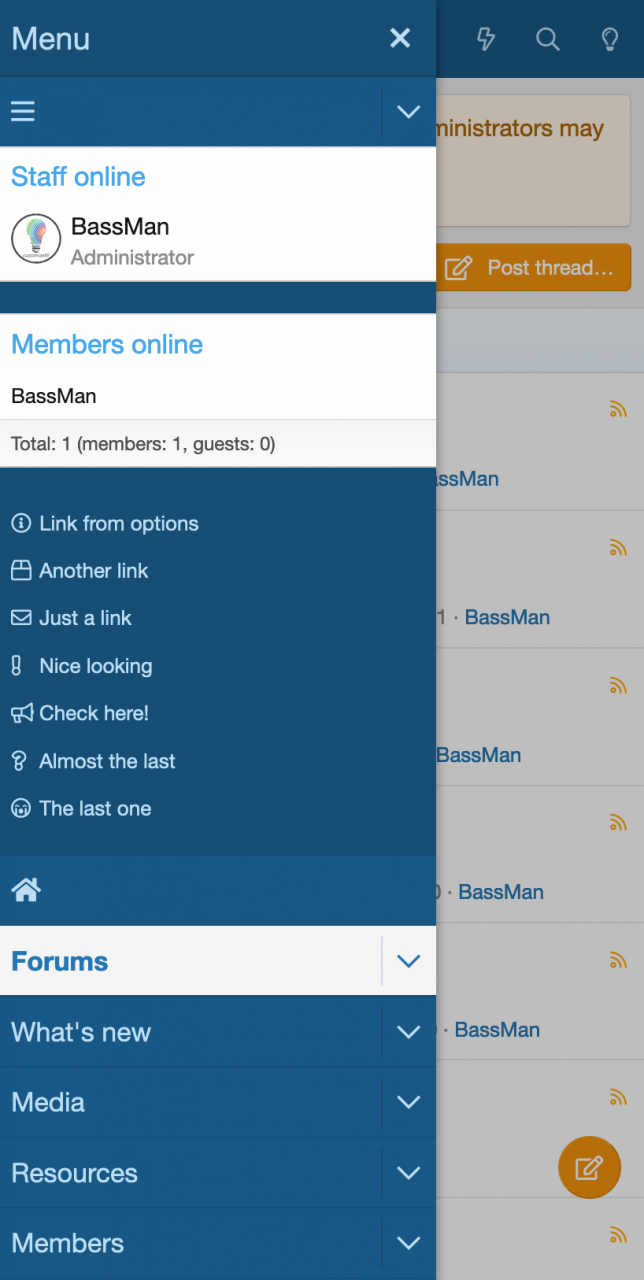Expand the Resources submenu arrow
Screen dimensions: 644x1280
[x=409, y=1172]
